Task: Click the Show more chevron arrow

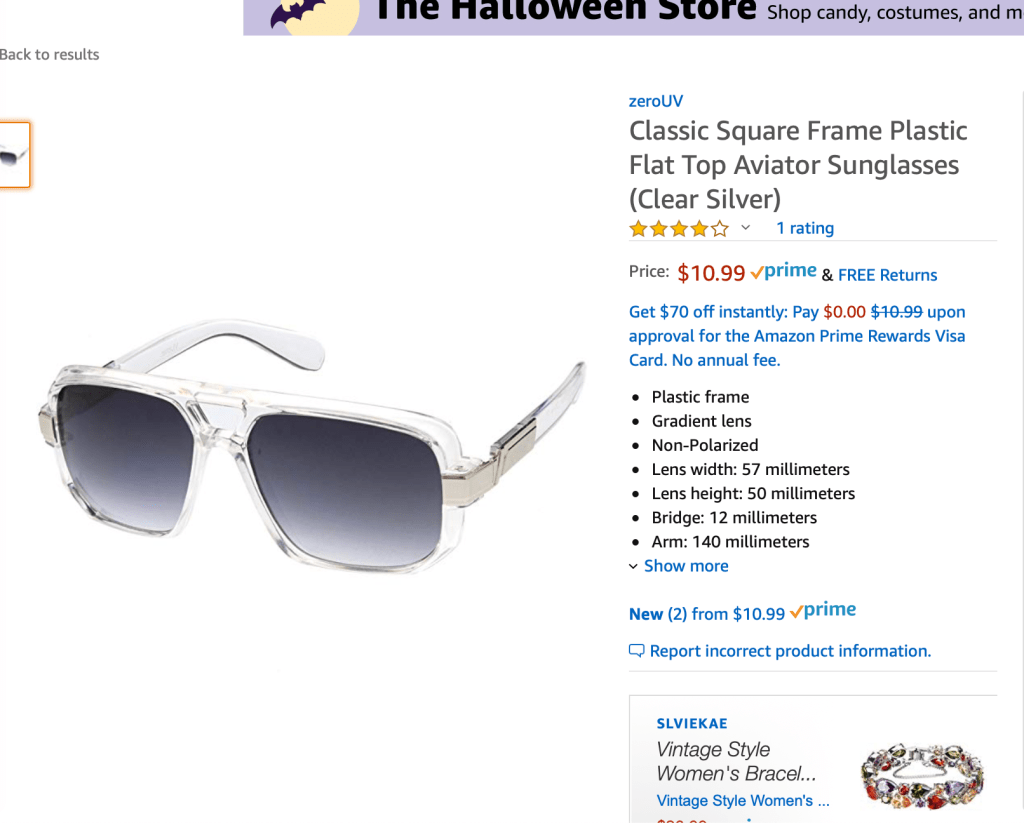Action: [x=633, y=566]
